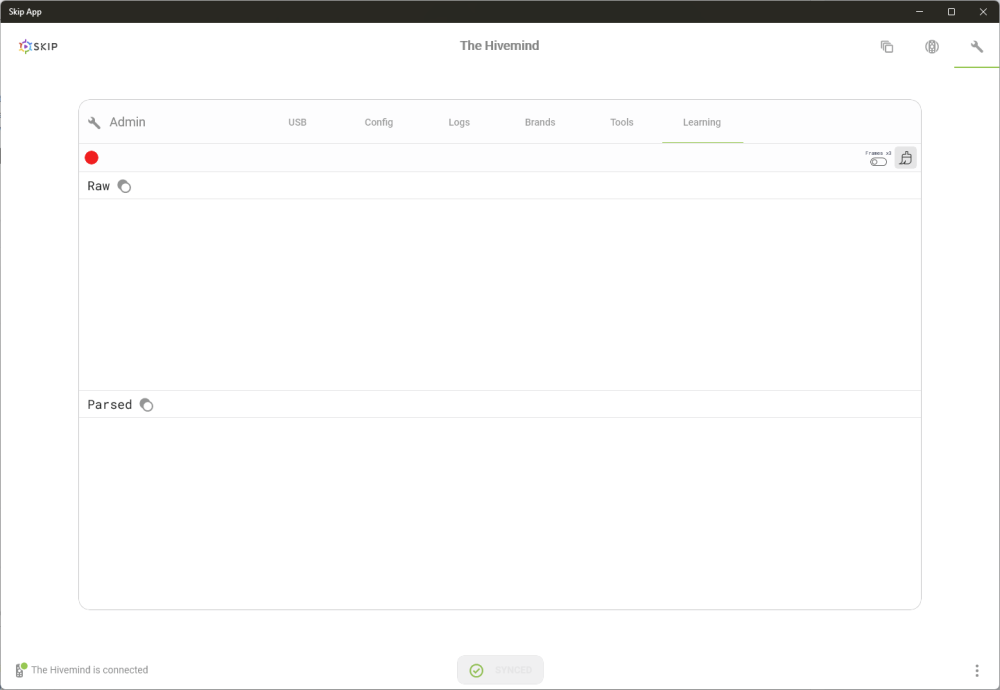
Task: Select the Learning tab
Action: pos(702,122)
